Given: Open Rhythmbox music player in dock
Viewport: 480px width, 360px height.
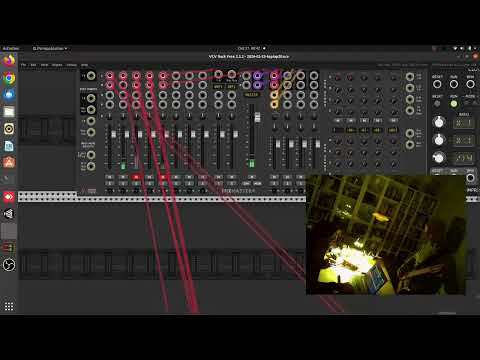Looking at the screenshot, I should pyautogui.click(x=9, y=129).
